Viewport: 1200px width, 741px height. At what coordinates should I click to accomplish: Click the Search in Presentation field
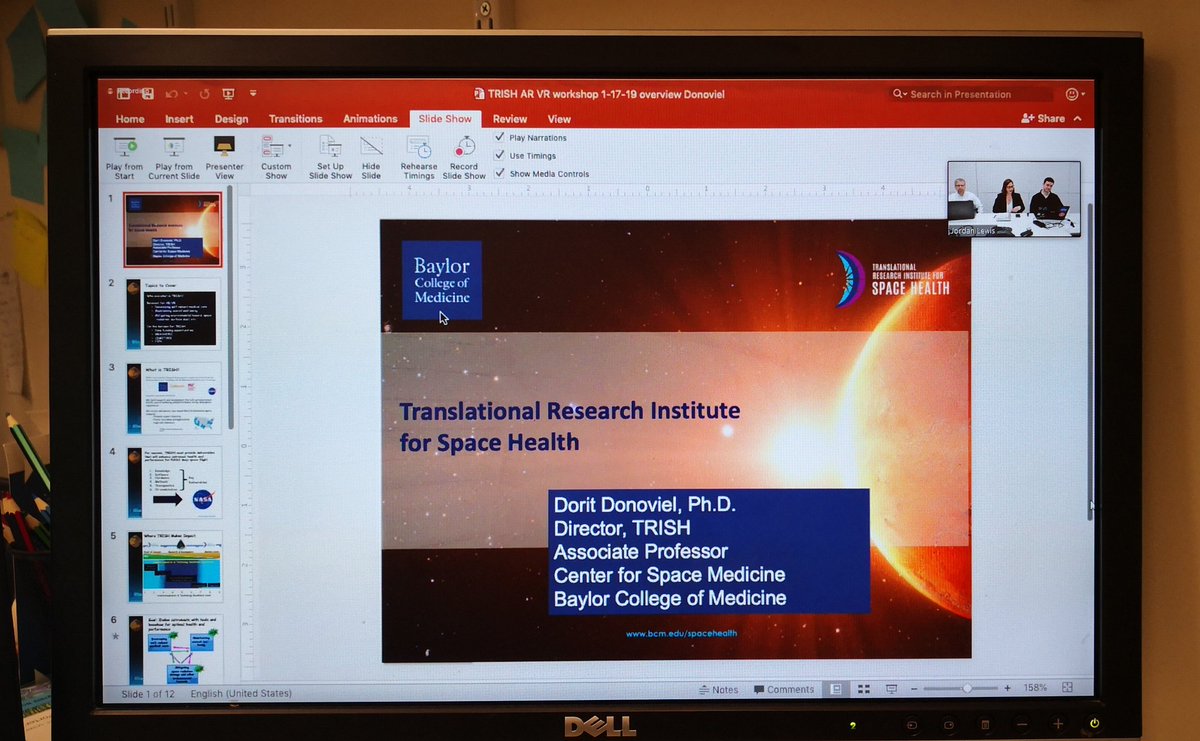971,94
